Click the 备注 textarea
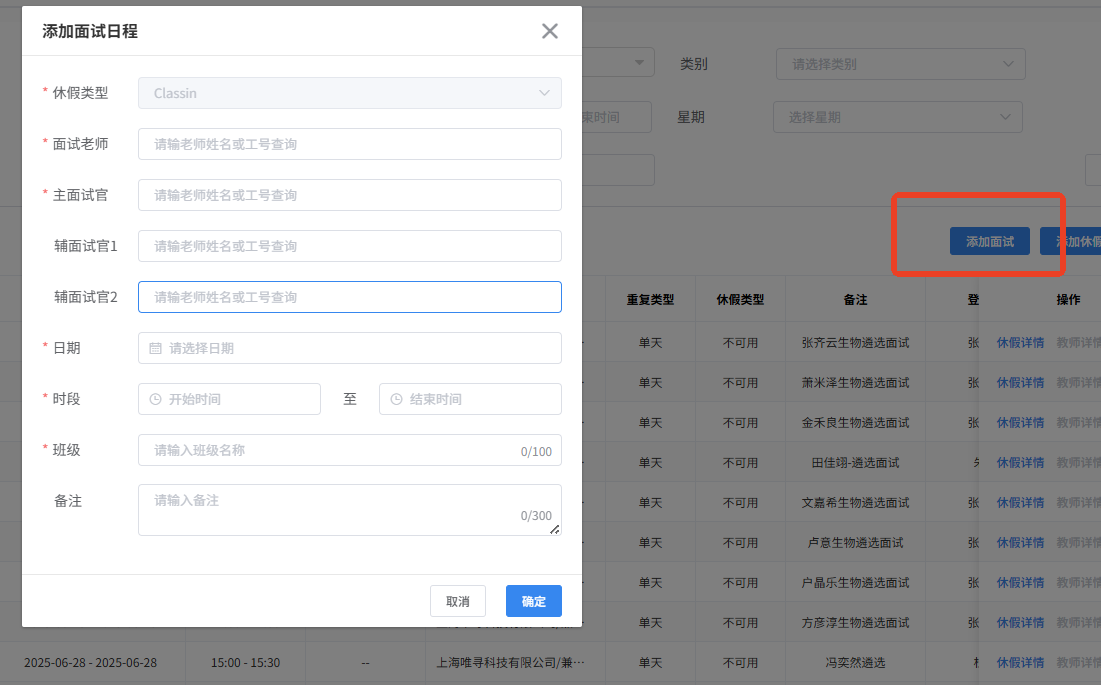The image size is (1101, 685). coord(349,509)
